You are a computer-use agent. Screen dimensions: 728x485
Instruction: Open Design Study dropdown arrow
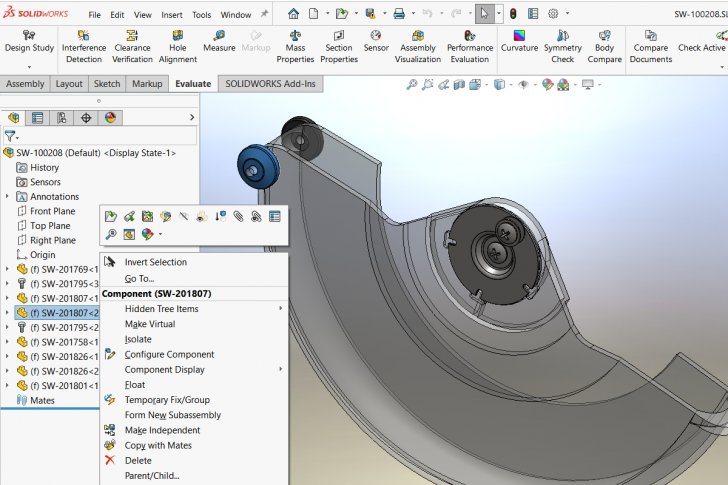point(29,67)
